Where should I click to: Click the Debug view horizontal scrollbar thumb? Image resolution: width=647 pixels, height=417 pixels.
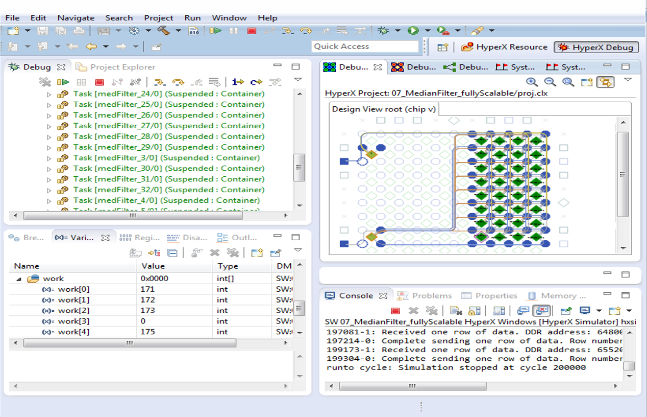click(x=133, y=215)
